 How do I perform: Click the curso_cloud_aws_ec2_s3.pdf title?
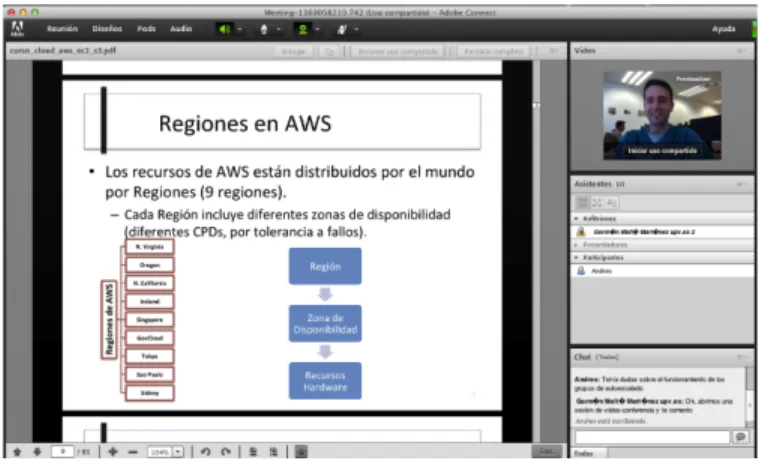63,50
